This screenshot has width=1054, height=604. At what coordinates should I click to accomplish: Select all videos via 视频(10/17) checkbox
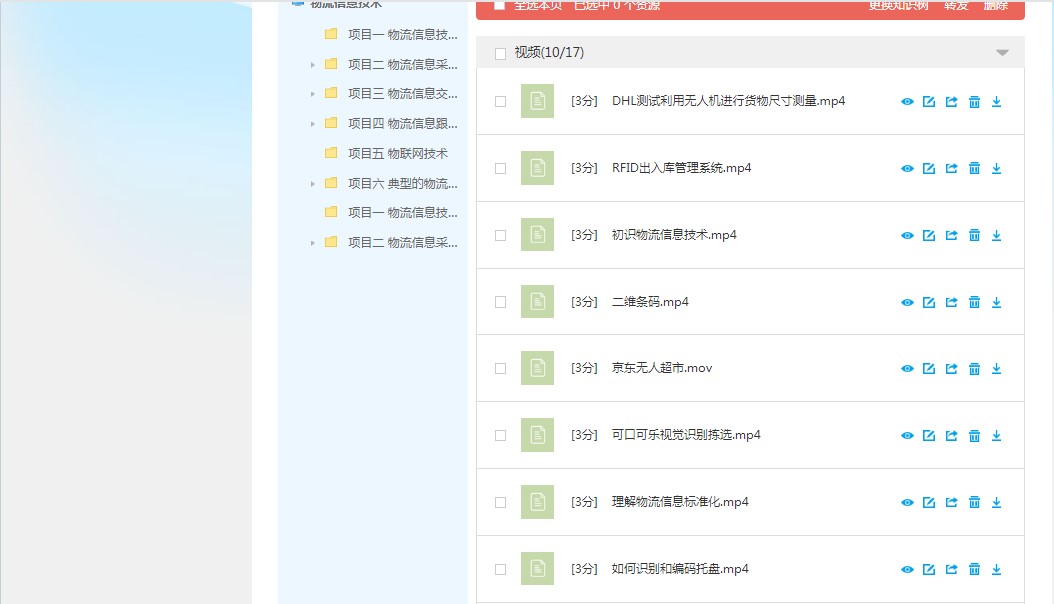[x=501, y=54]
